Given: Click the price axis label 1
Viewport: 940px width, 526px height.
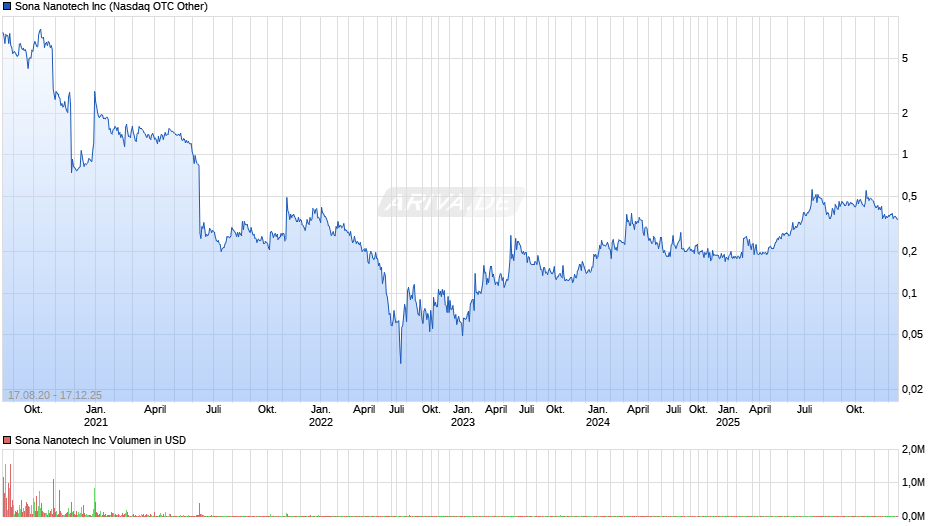Looking at the screenshot, I should (x=905, y=155).
